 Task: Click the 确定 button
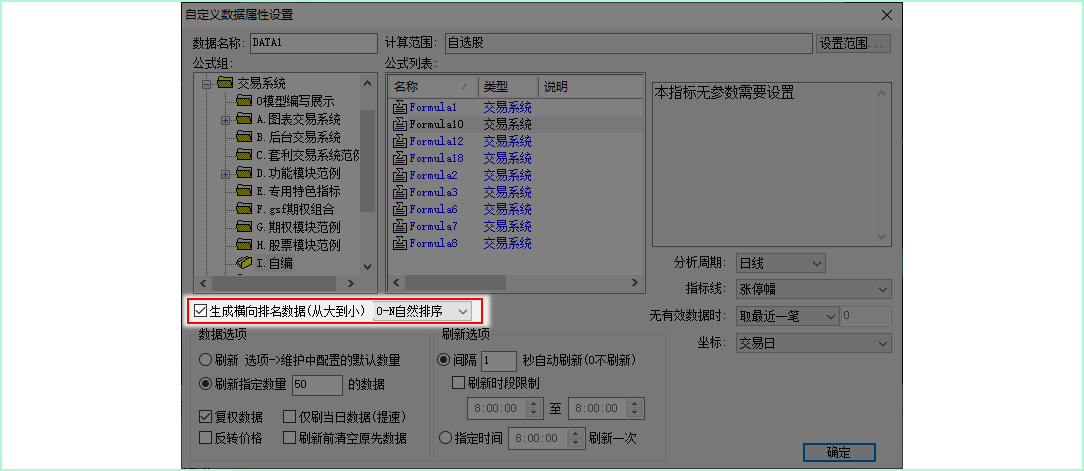point(839,453)
